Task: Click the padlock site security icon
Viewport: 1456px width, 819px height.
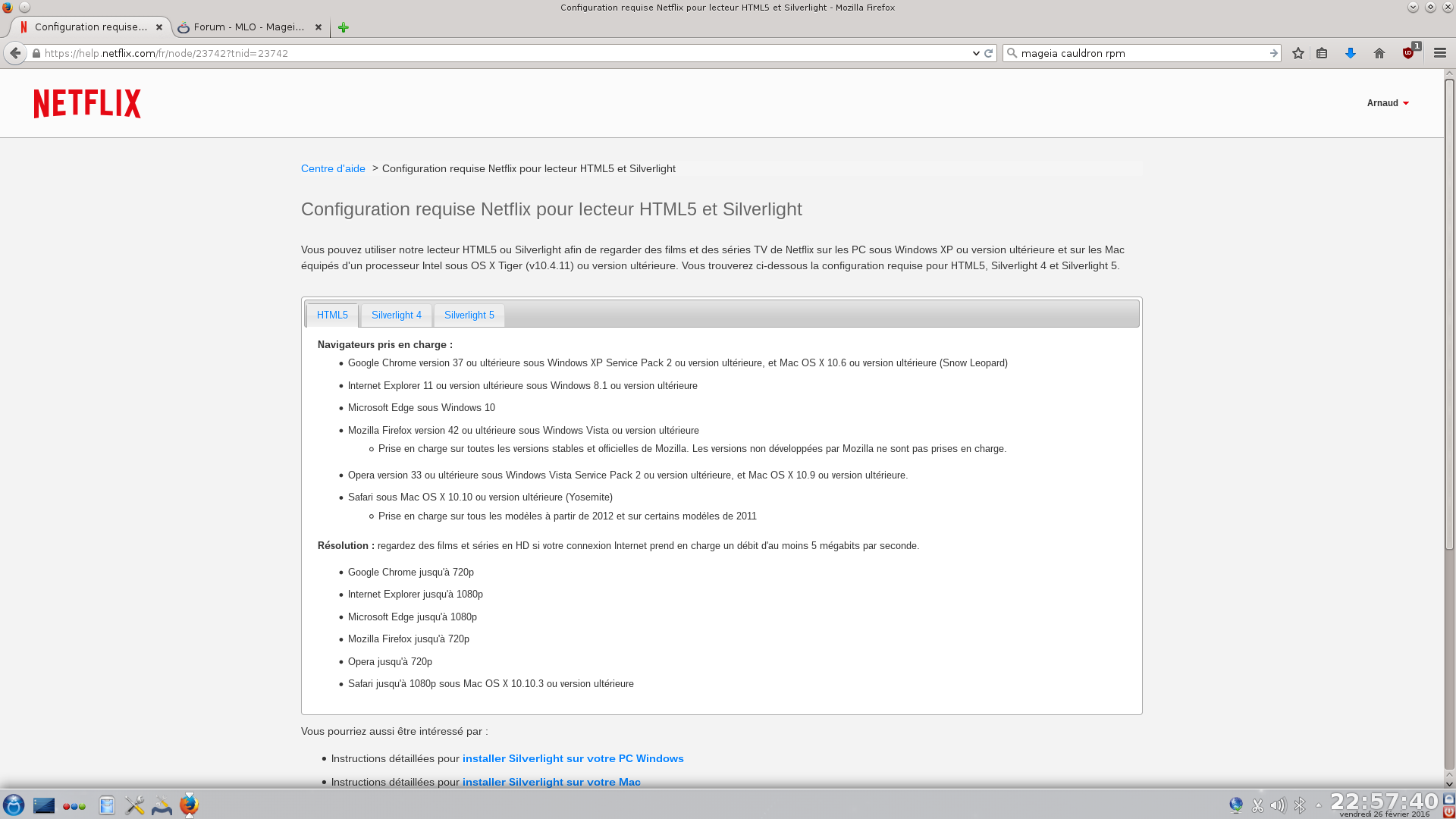Action: [x=36, y=53]
